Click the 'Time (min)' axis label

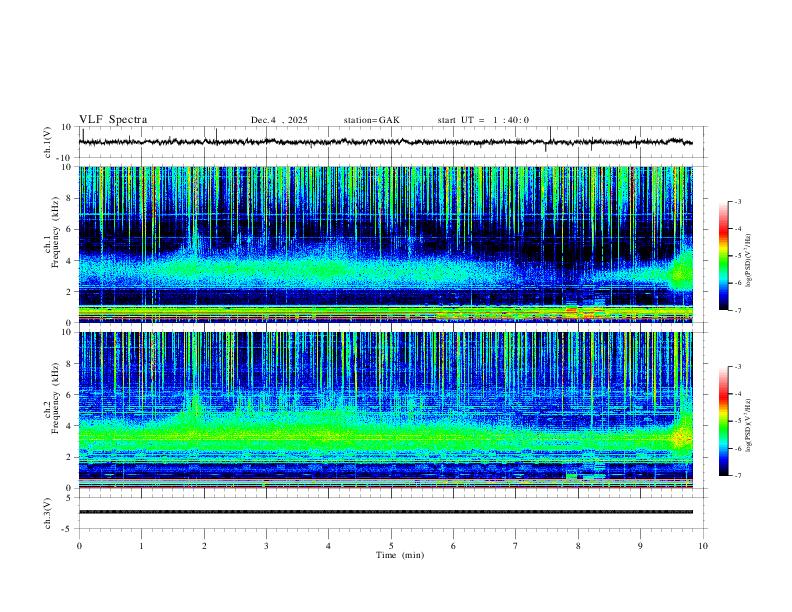click(400, 555)
